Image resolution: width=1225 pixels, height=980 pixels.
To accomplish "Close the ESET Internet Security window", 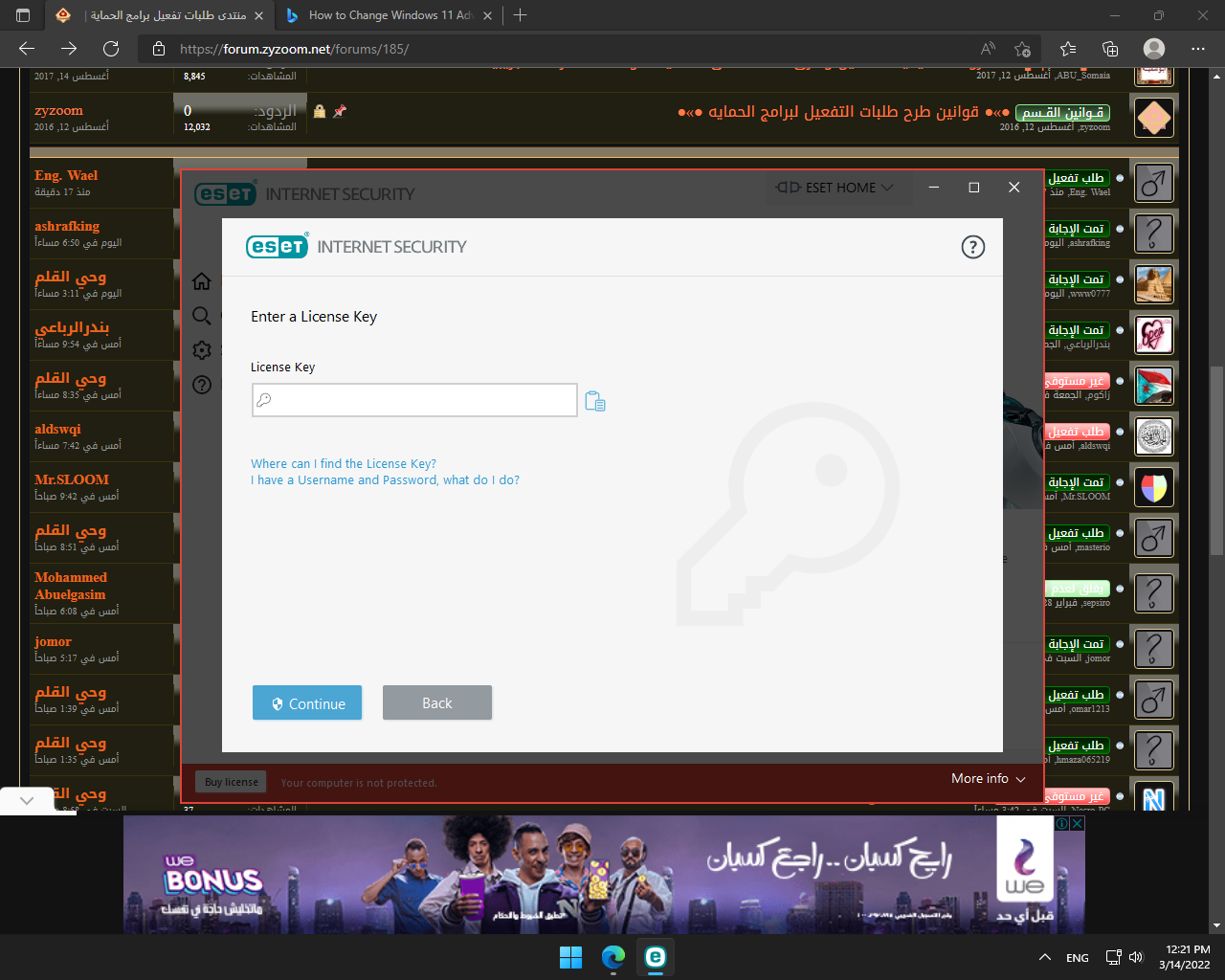I will [x=1014, y=188].
